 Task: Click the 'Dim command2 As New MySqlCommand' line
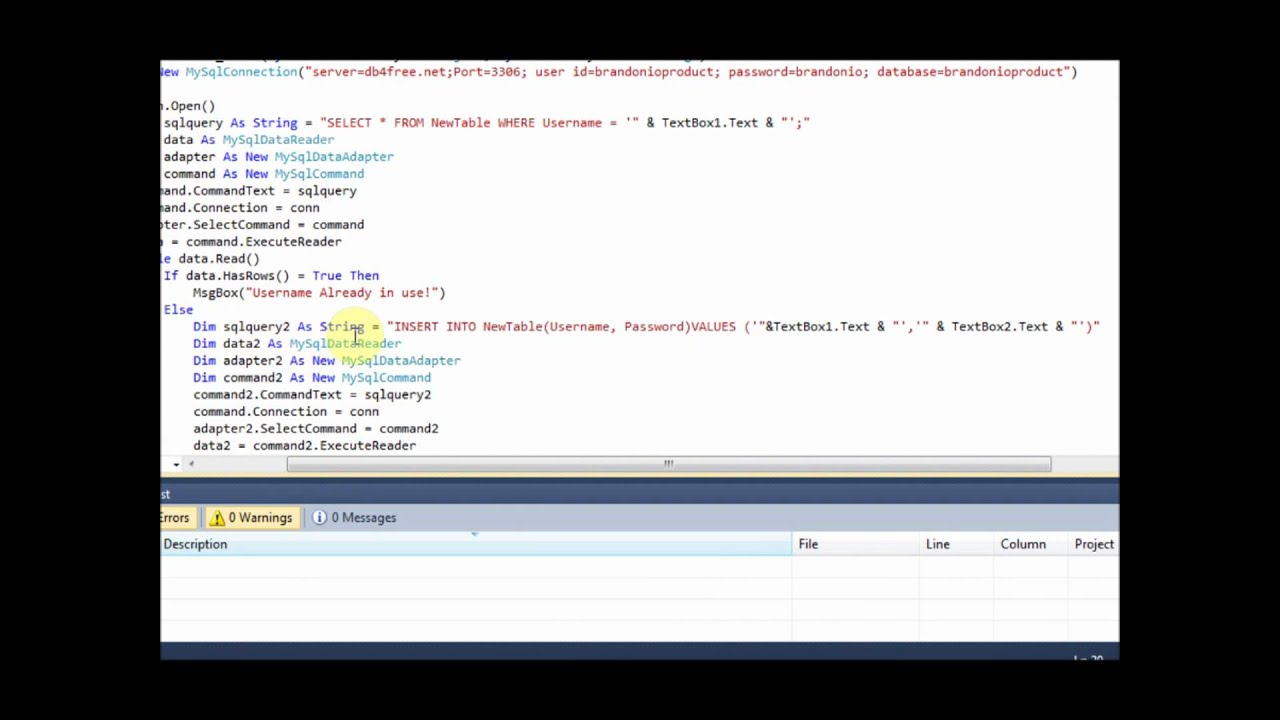point(312,377)
